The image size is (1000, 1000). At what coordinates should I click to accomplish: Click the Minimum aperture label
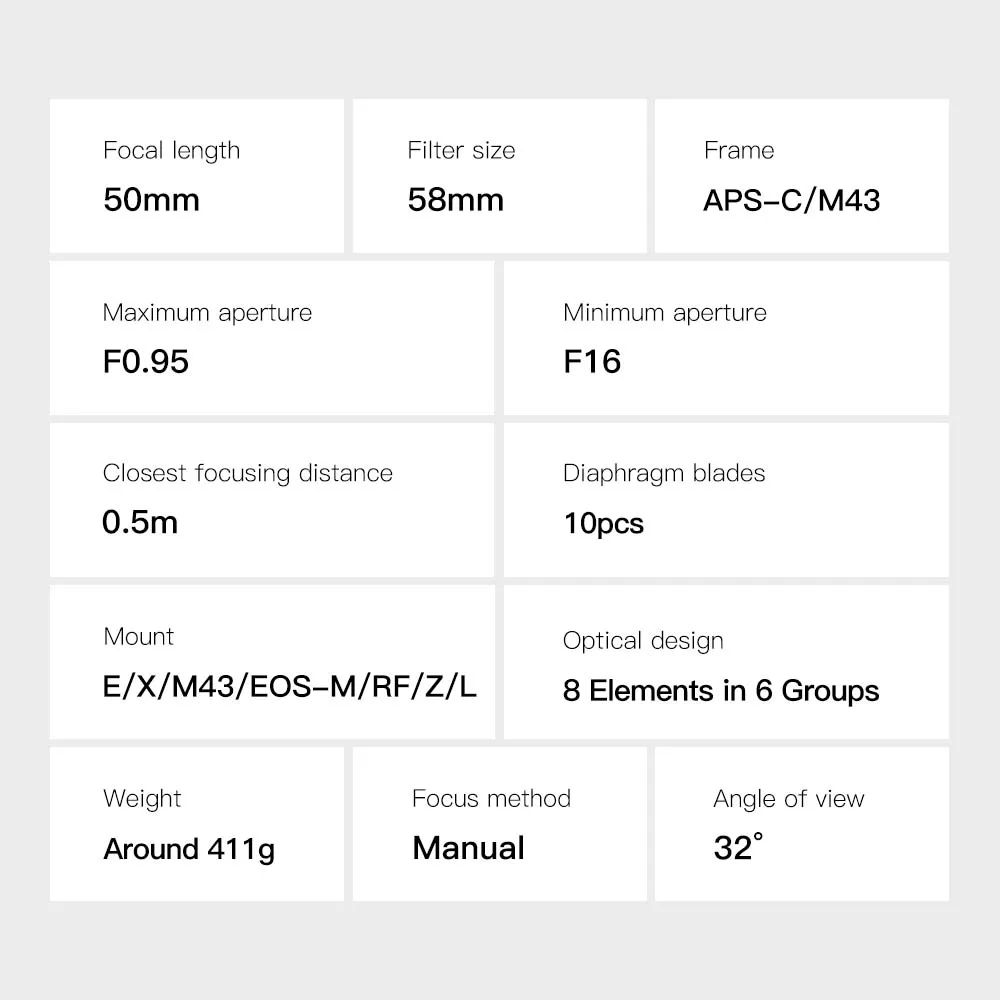click(665, 313)
